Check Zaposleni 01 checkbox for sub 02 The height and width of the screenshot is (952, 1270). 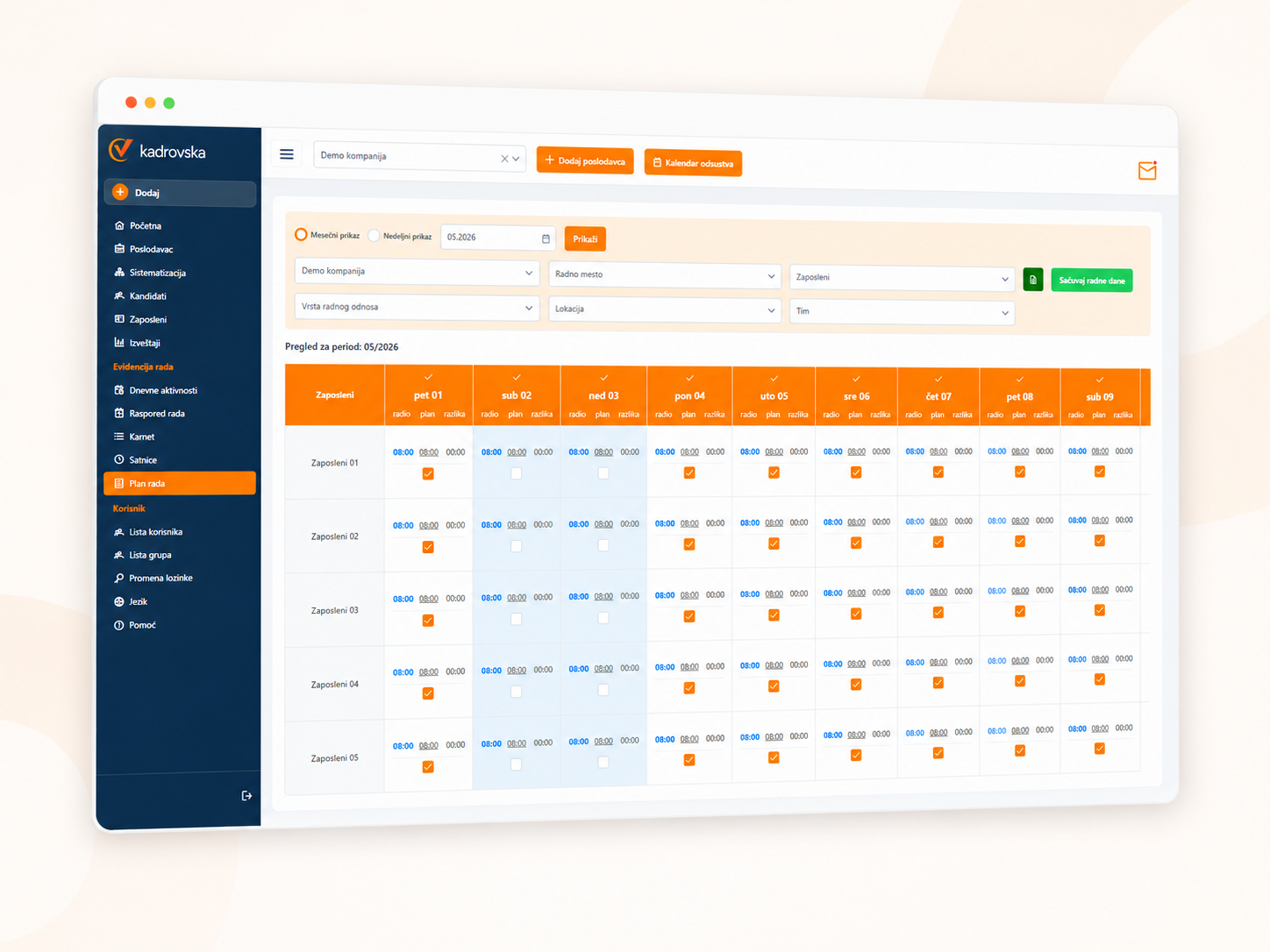click(x=517, y=473)
